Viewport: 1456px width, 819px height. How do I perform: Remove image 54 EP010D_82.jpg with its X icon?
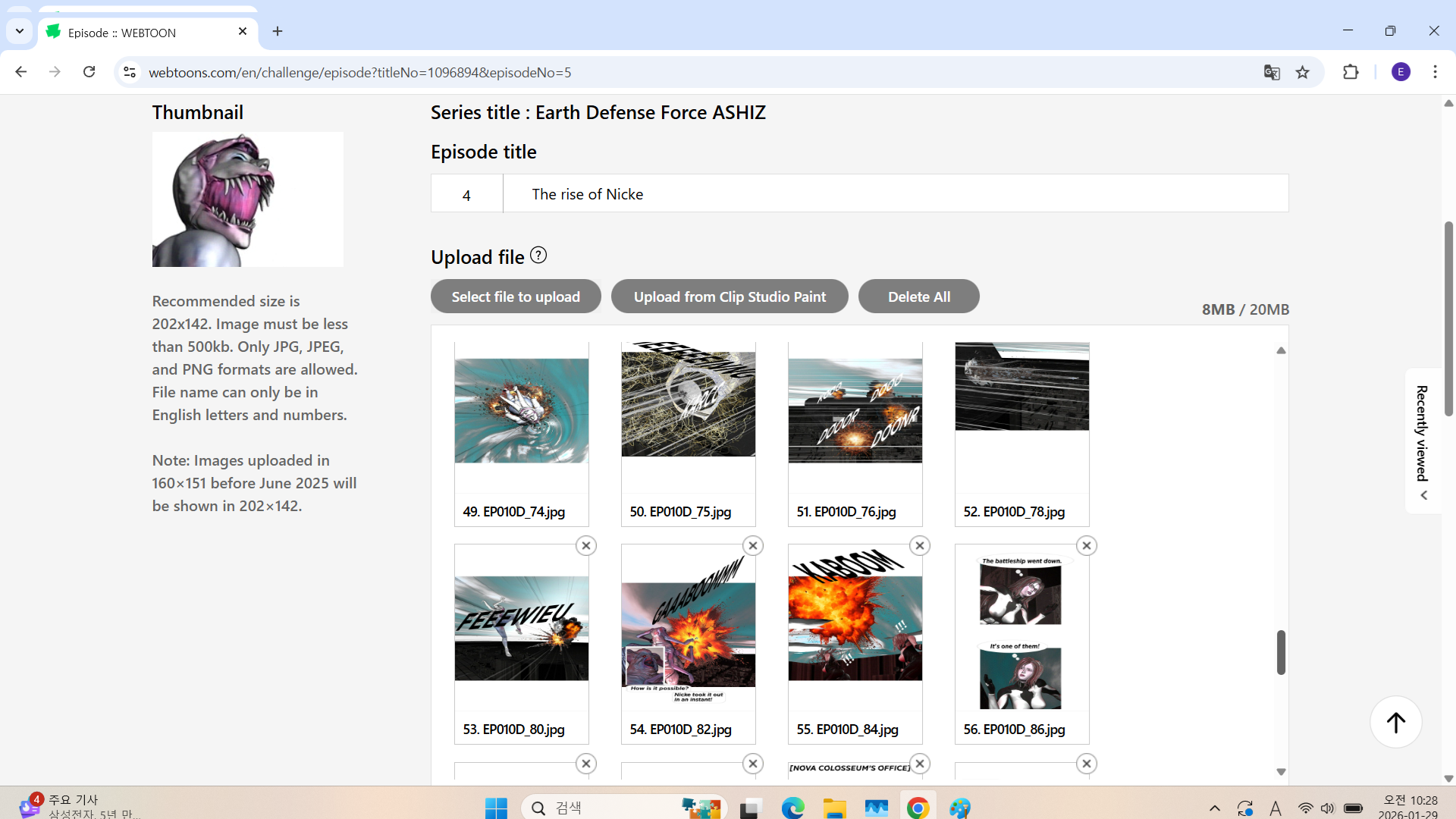pos(752,546)
